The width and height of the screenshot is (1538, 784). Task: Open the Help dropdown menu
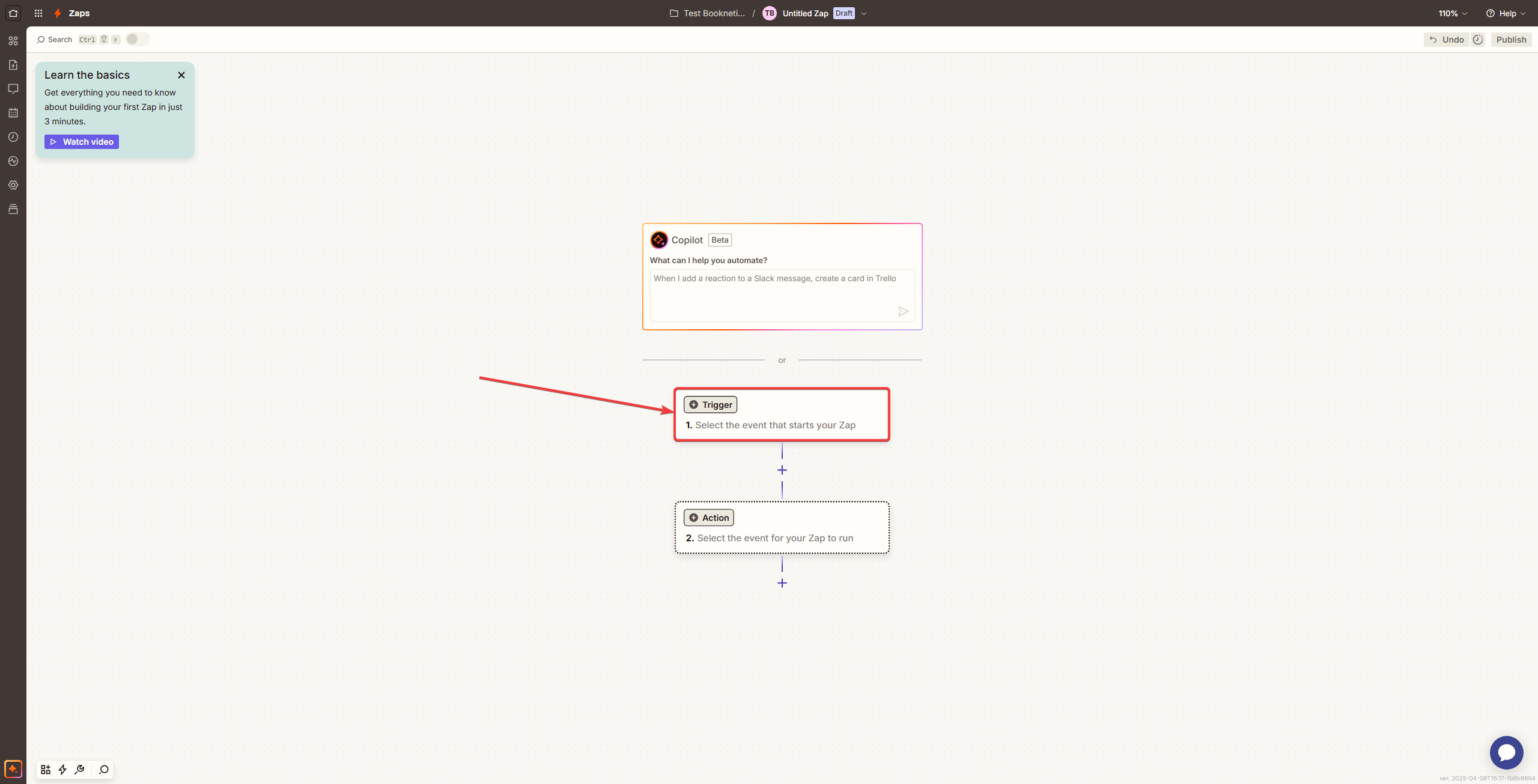(1506, 13)
